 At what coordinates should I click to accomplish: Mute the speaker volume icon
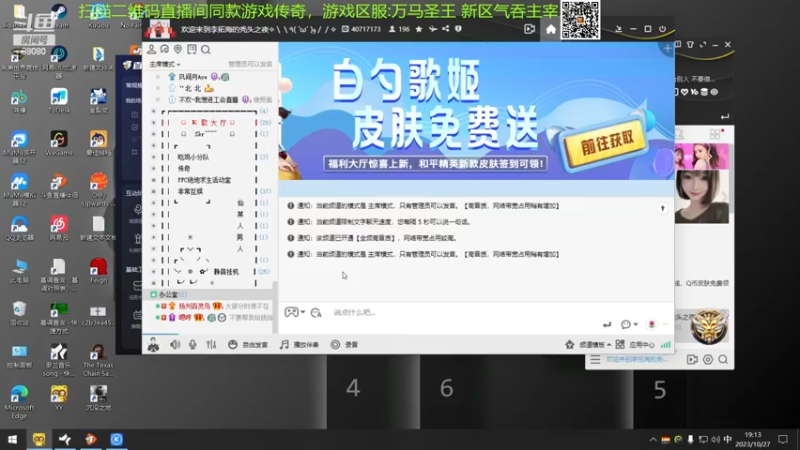coord(175,344)
